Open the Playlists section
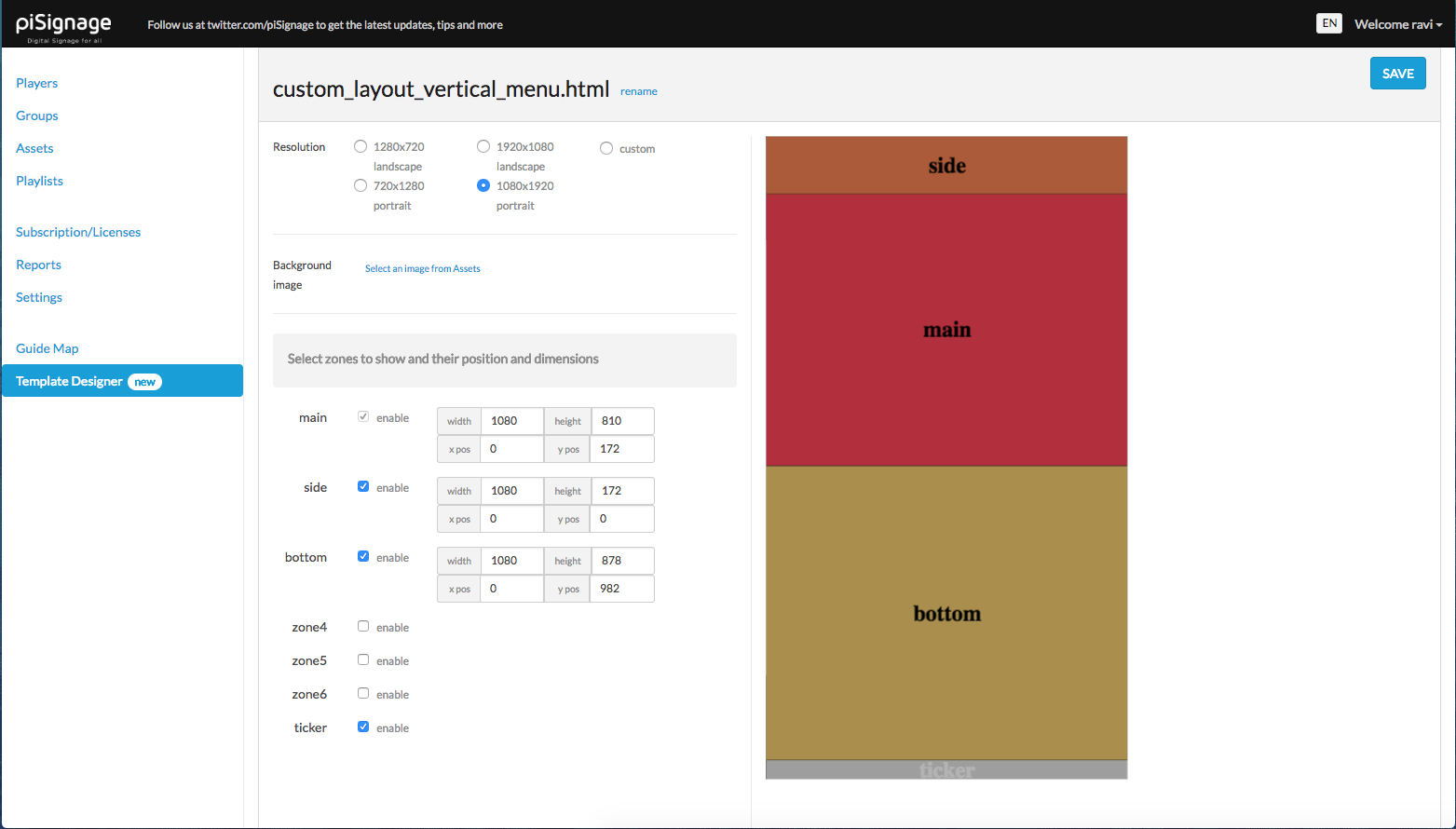 click(x=39, y=181)
